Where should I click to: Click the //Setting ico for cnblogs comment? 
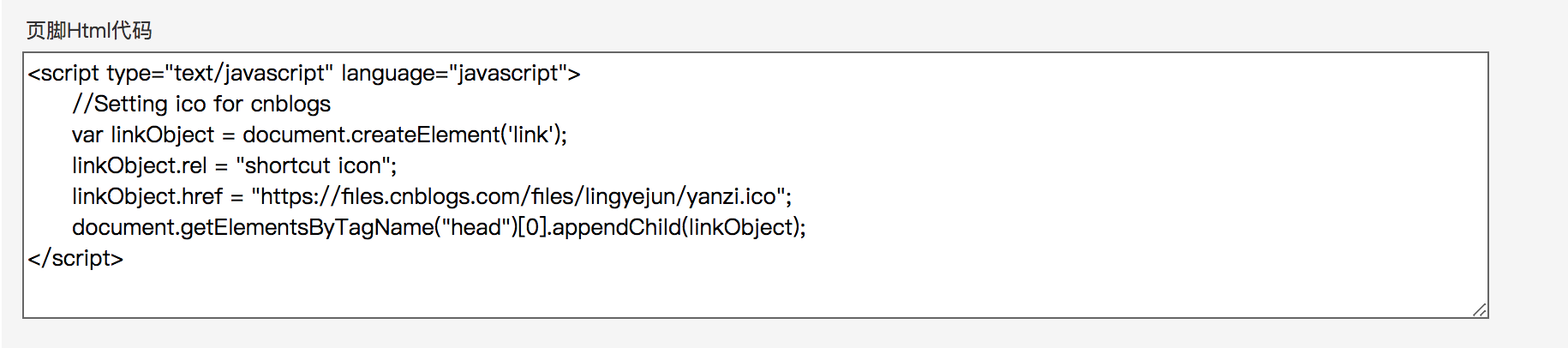pos(201,105)
